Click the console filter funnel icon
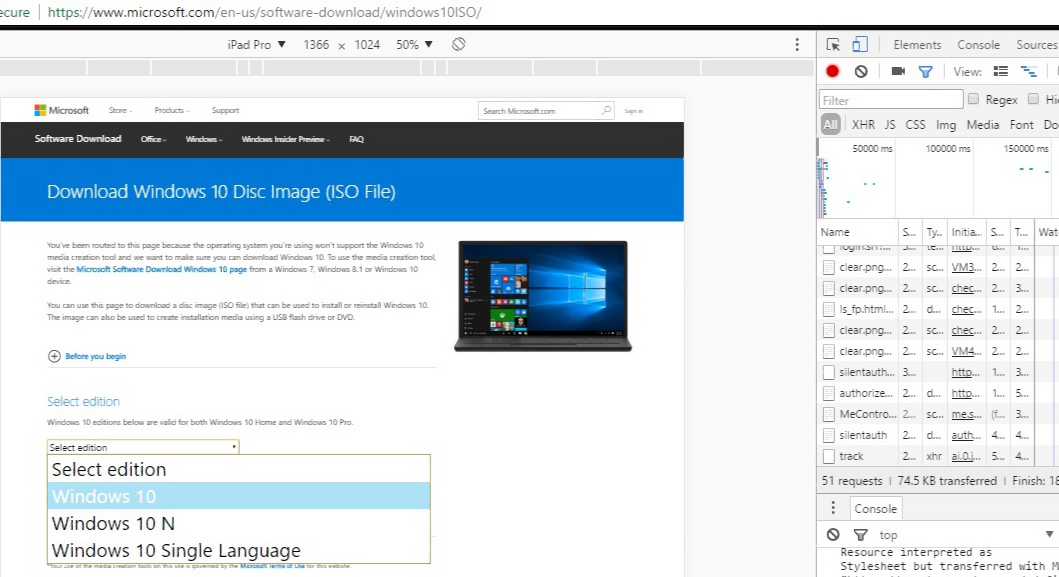Image resolution: width=1059 pixels, height=577 pixels. [x=860, y=534]
